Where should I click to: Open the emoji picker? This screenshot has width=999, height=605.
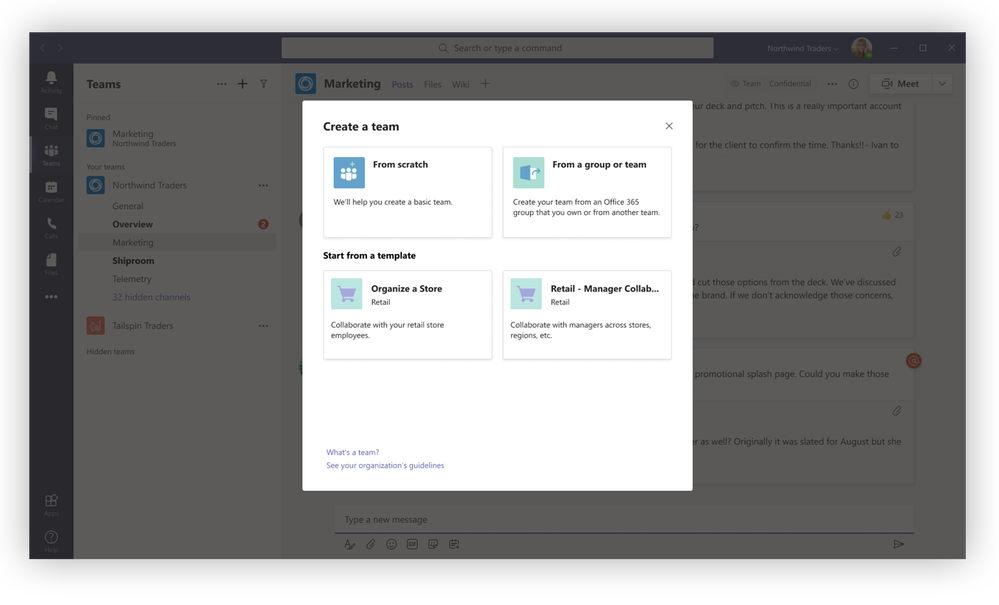(391, 544)
